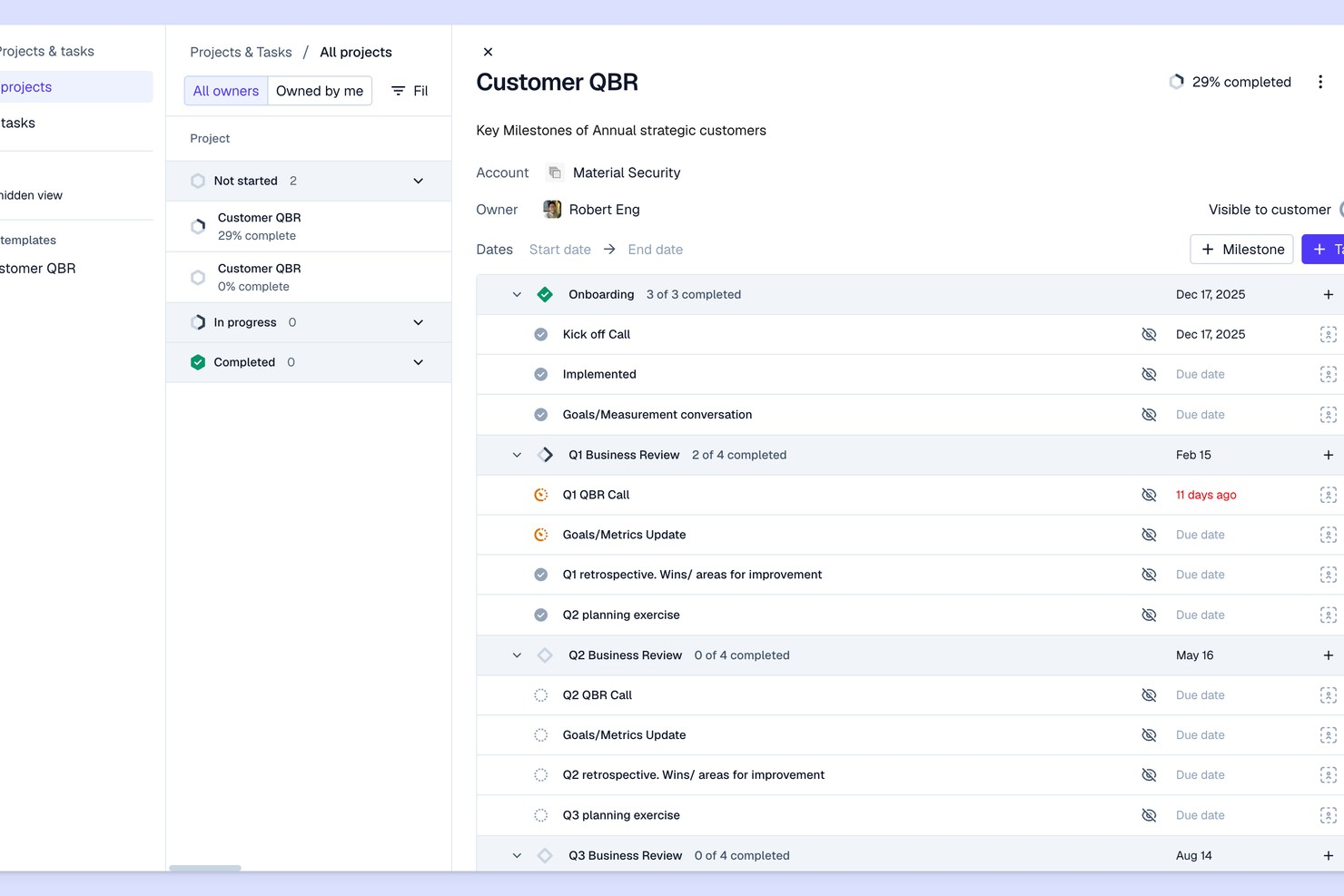Screen dimensions: 1344x896
Task: Toggle visibility of Q2 QBR Call
Action: [x=1149, y=694]
